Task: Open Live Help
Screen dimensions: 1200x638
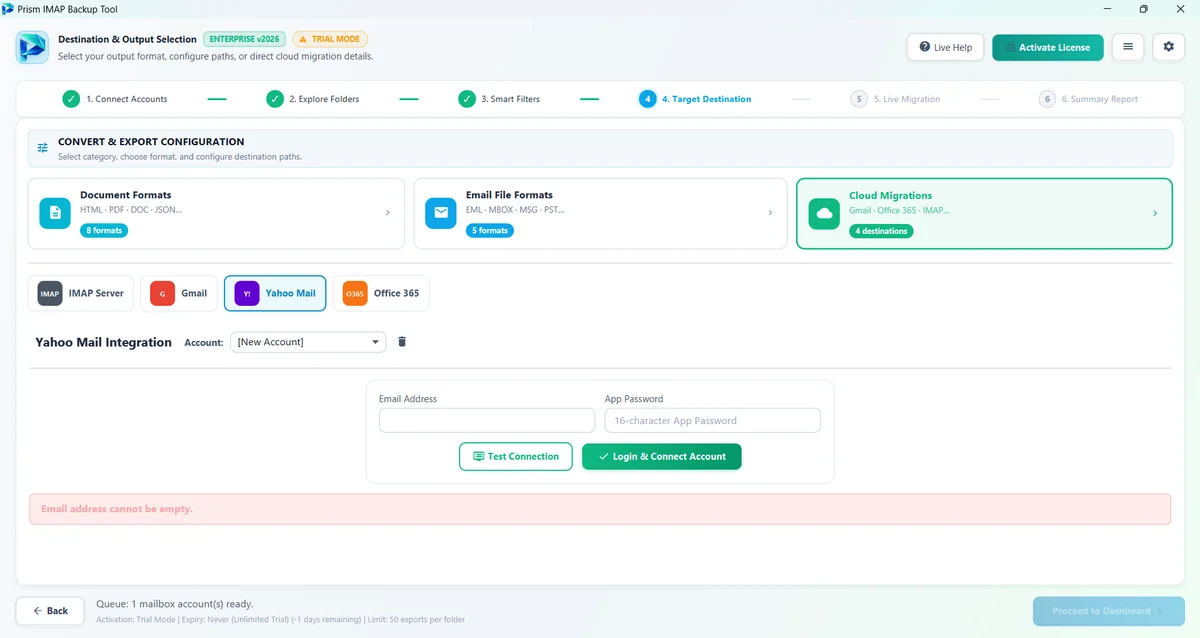Action: pos(946,47)
